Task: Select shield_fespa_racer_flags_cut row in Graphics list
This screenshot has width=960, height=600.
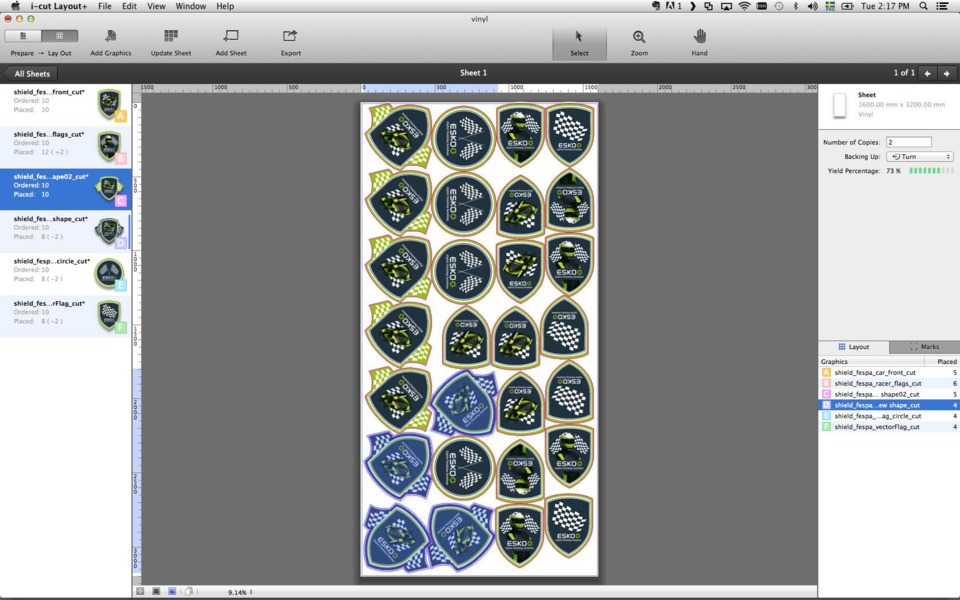Action: coord(889,383)
